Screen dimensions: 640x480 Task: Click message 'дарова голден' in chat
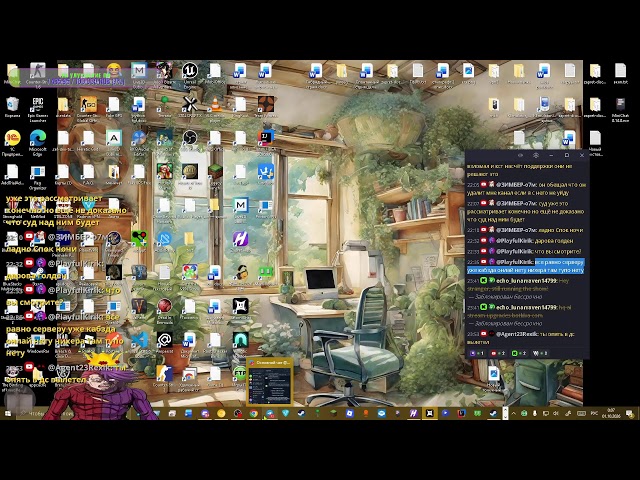[555, 241]
